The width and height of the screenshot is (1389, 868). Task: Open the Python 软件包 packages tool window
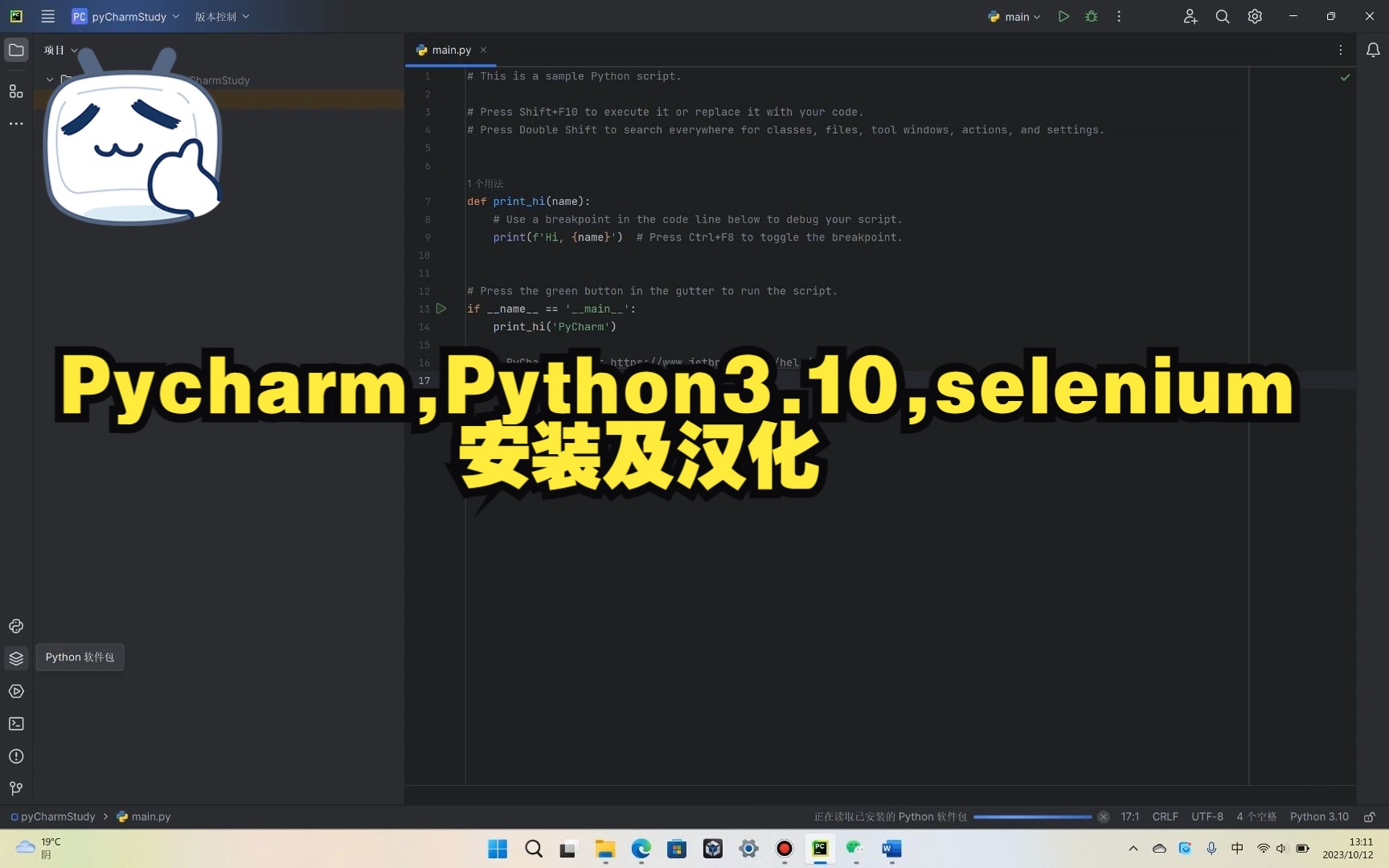(16, 658)
